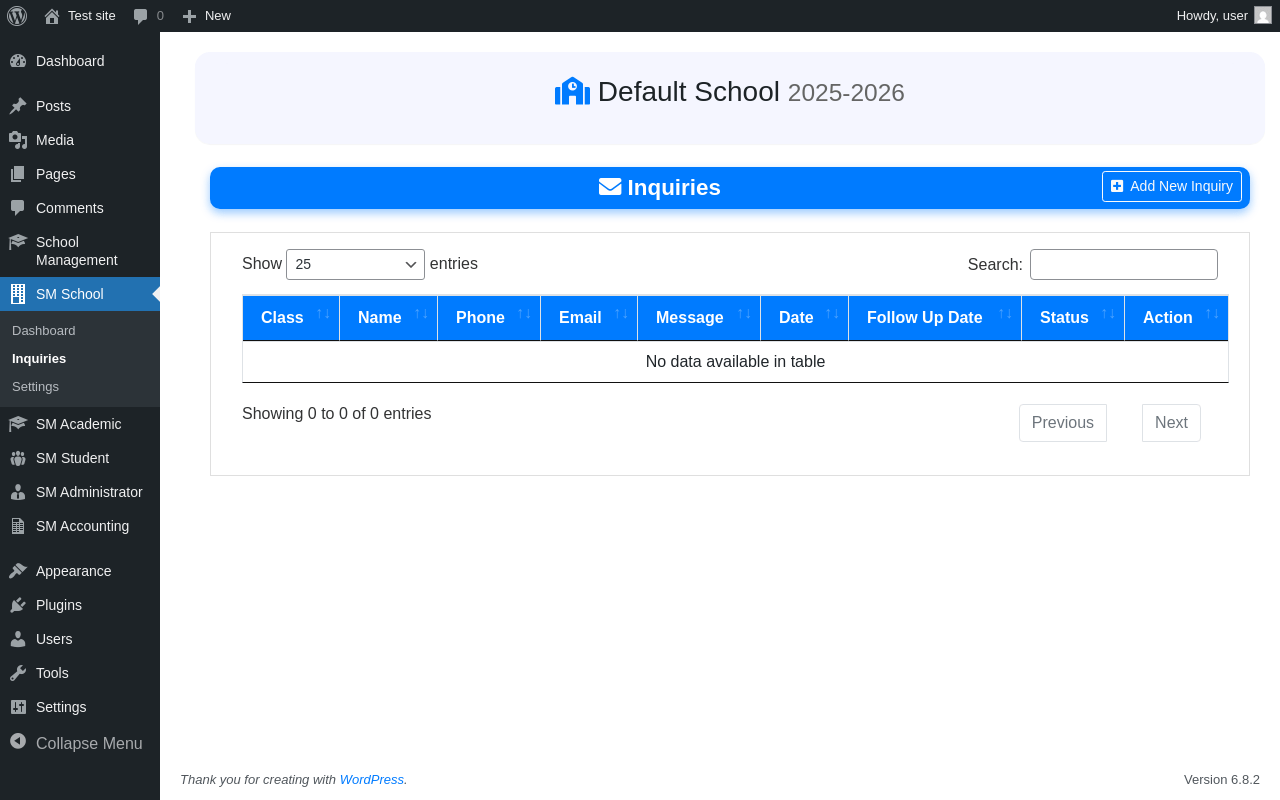Sort table by Class column
This screenshot has height=800, width=1280.
click(291, 318)
